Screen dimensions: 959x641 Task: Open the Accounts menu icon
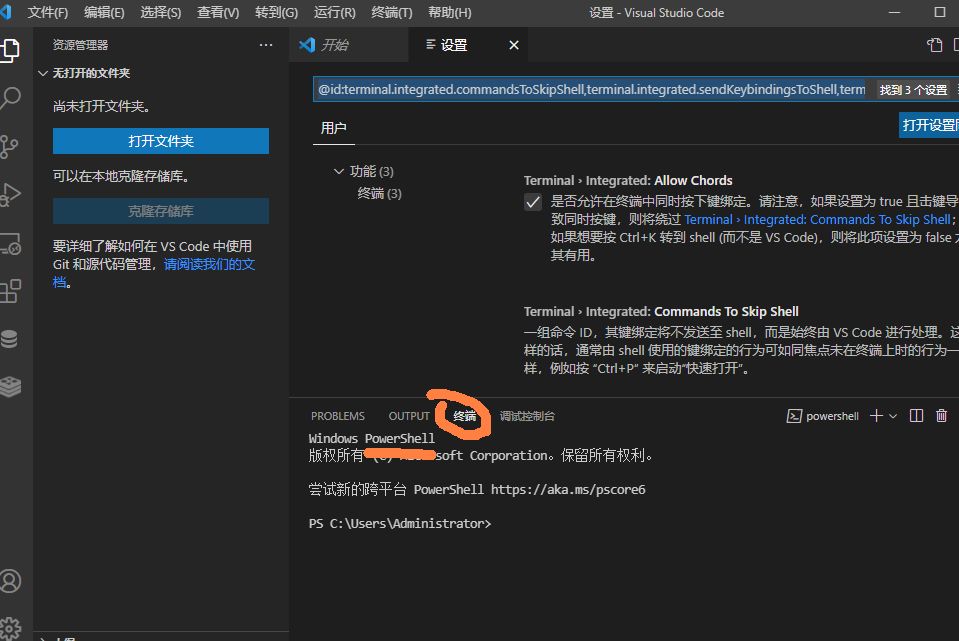pyautogui.click(x=9, y=581)
